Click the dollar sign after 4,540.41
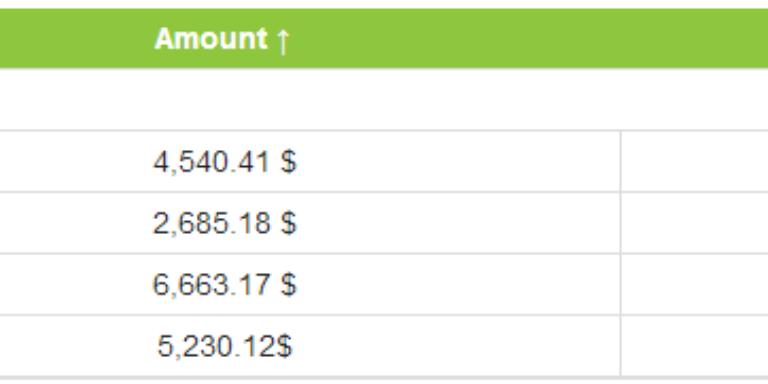 288,162
